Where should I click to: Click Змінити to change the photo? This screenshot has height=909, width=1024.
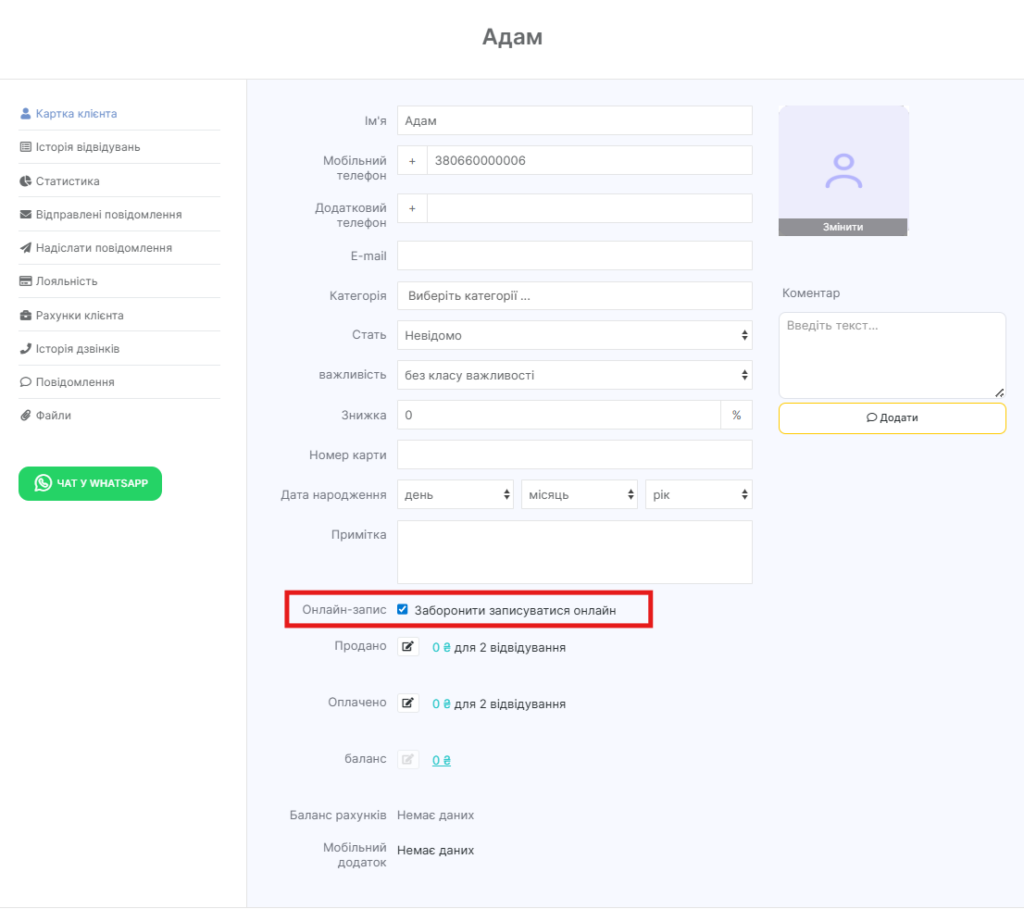pos(843,227)
